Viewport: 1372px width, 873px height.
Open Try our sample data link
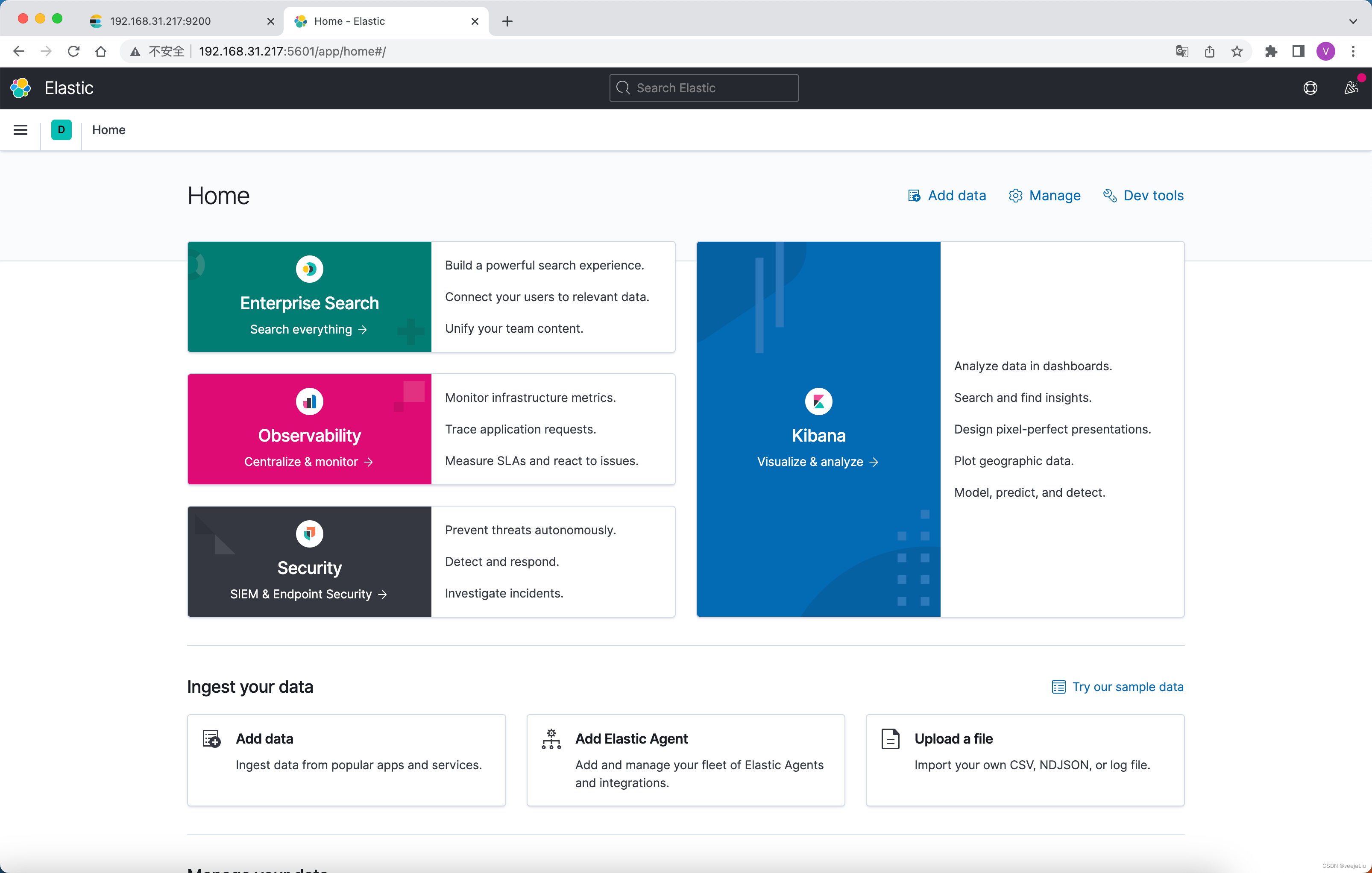coord(1117,687)
